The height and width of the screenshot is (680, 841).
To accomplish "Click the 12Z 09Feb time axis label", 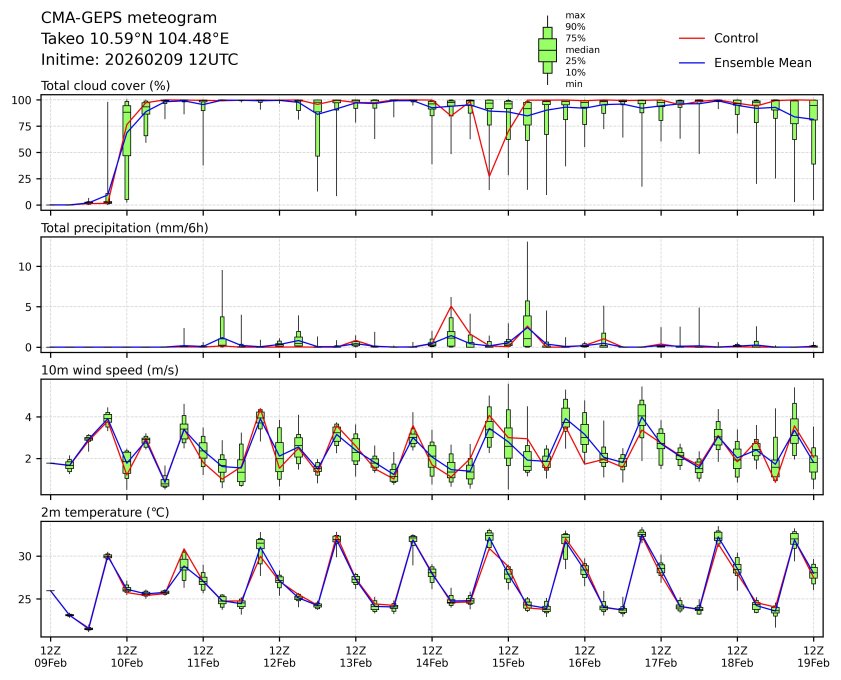I will 51,656.
